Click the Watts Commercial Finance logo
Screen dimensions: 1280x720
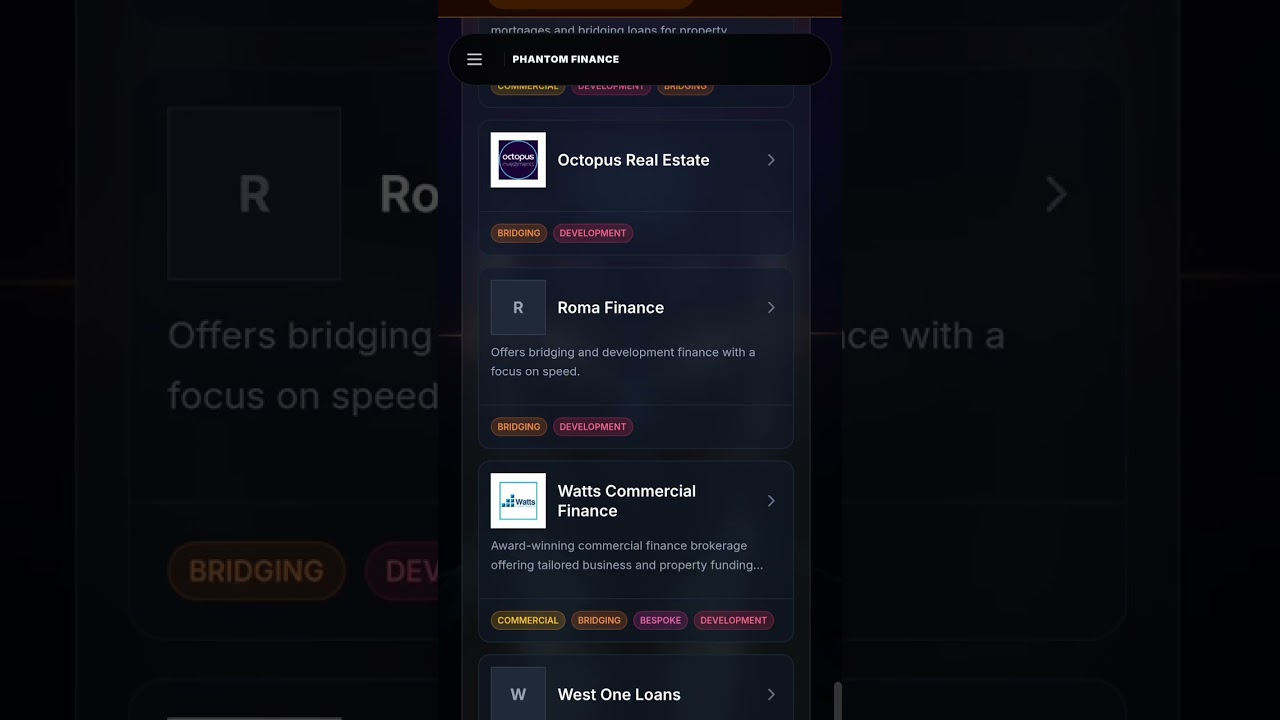click(518, 501)
